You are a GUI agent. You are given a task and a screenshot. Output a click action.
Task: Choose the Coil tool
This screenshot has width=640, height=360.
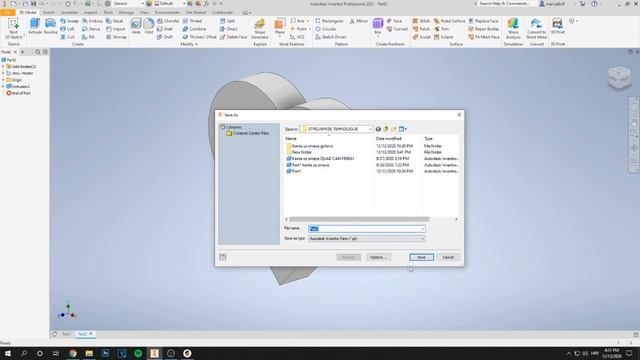coord(68,37)
